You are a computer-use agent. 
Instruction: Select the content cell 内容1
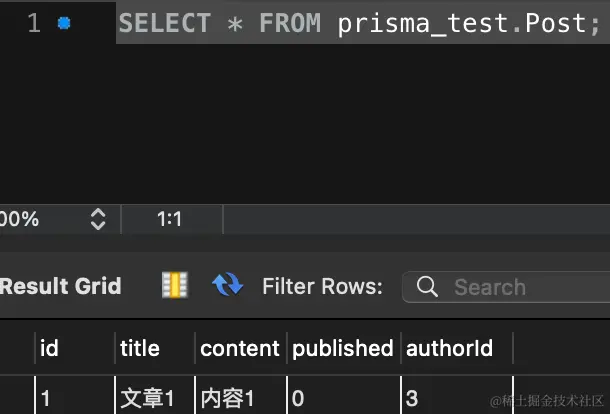tap(240, 398)
